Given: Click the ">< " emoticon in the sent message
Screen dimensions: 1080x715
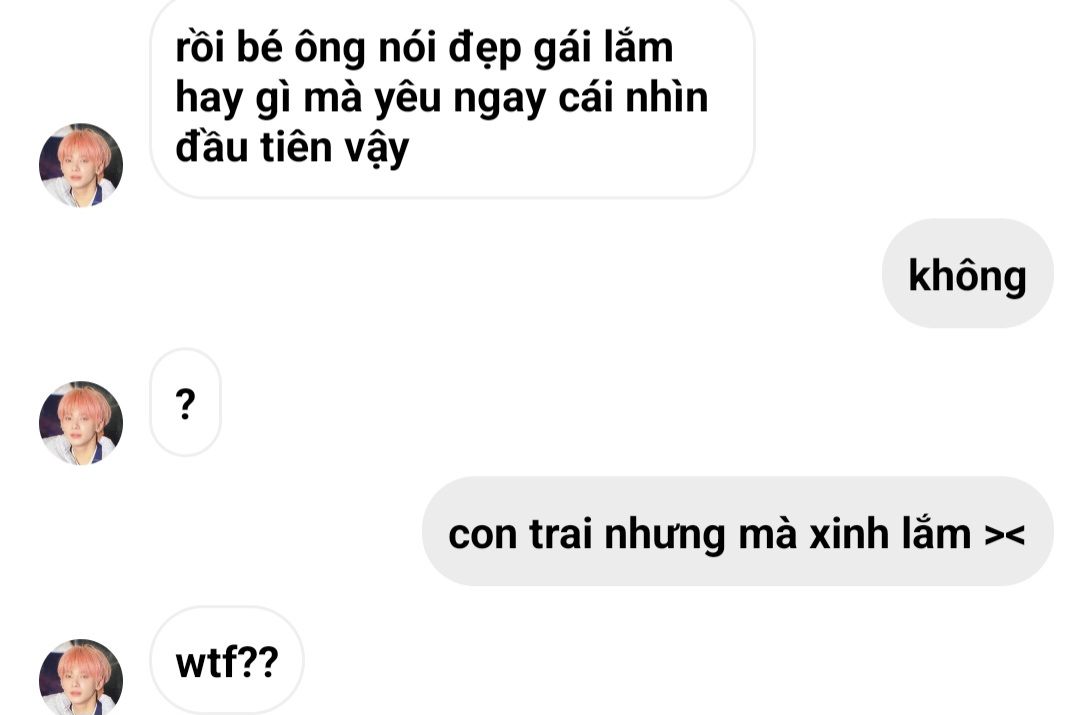Looking at the screenshot, I should (1004, 535).
